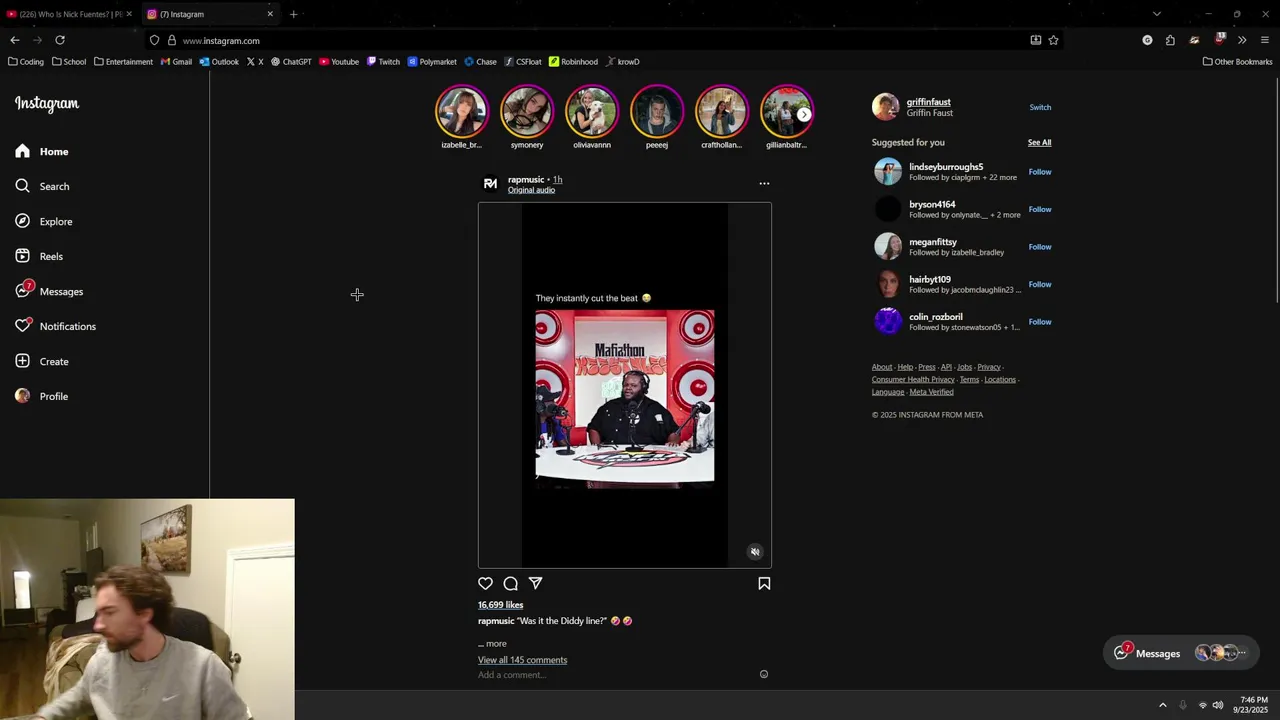Open Messages in the left sidebar

coord(49,291)
